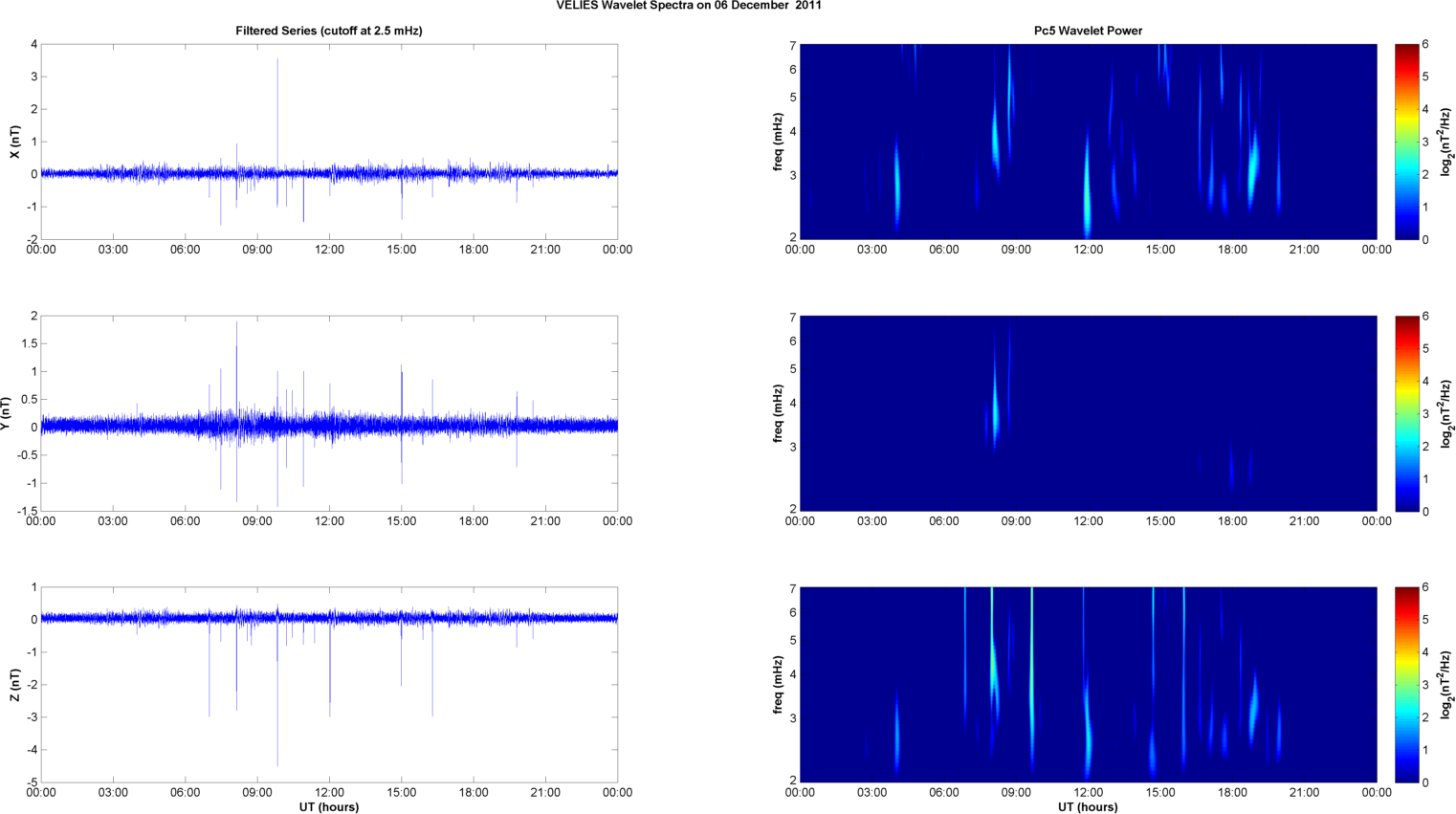
Task: Click the log2(nT²/Hz) label of the bottom color bar
Action: 1447,685
